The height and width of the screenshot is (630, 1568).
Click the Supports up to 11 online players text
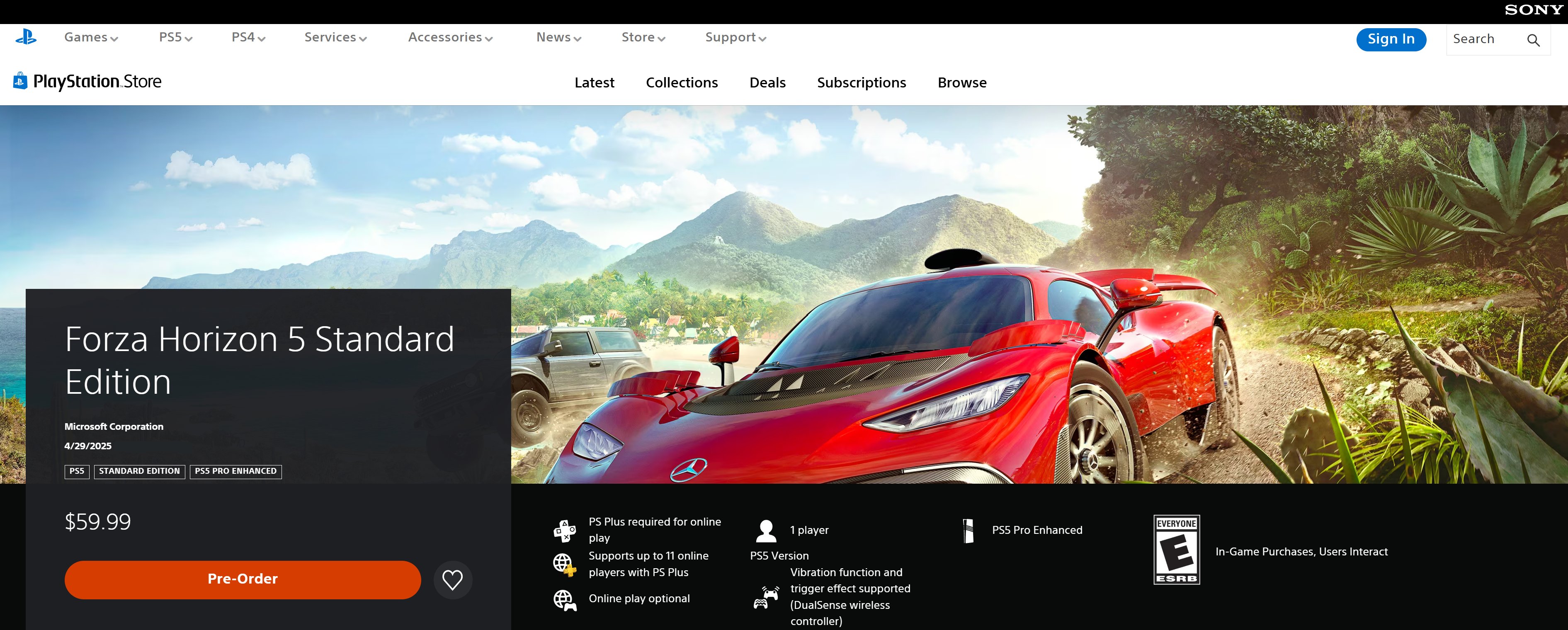point(649,564)
